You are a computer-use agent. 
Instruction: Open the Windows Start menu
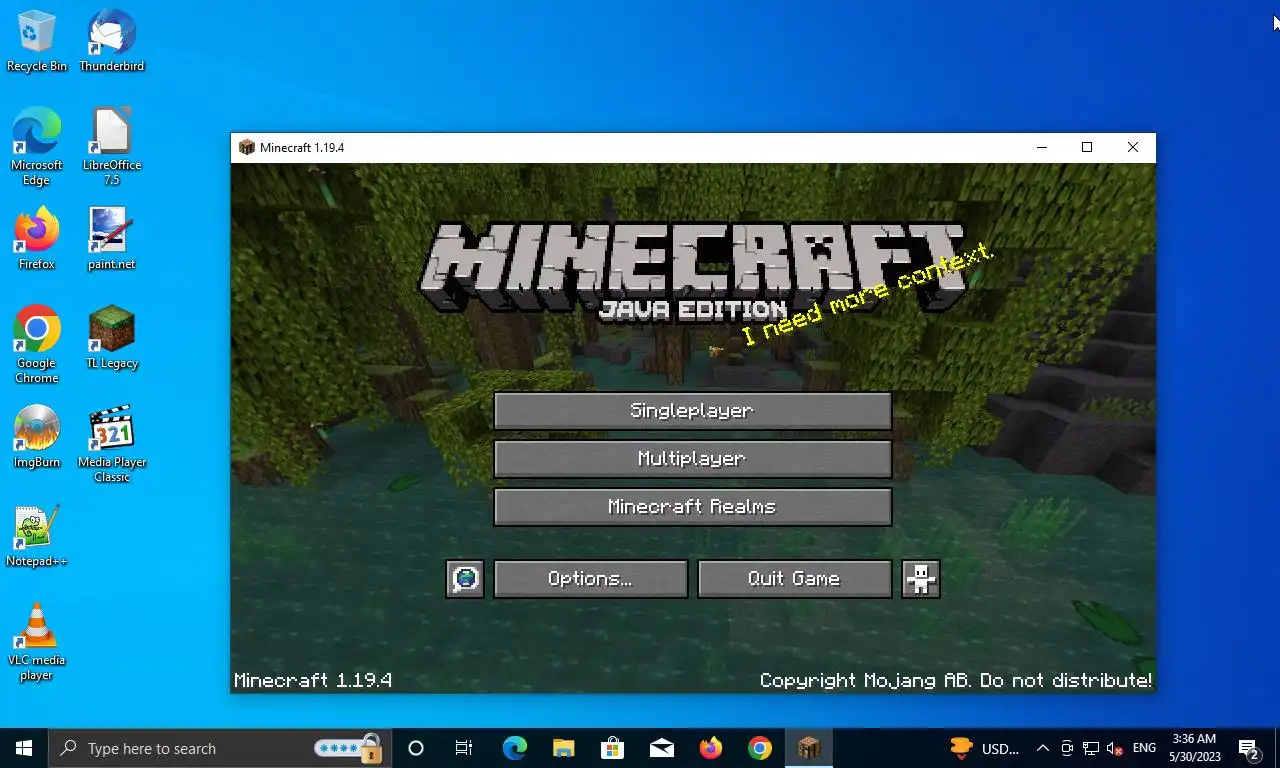pos(24,748)
